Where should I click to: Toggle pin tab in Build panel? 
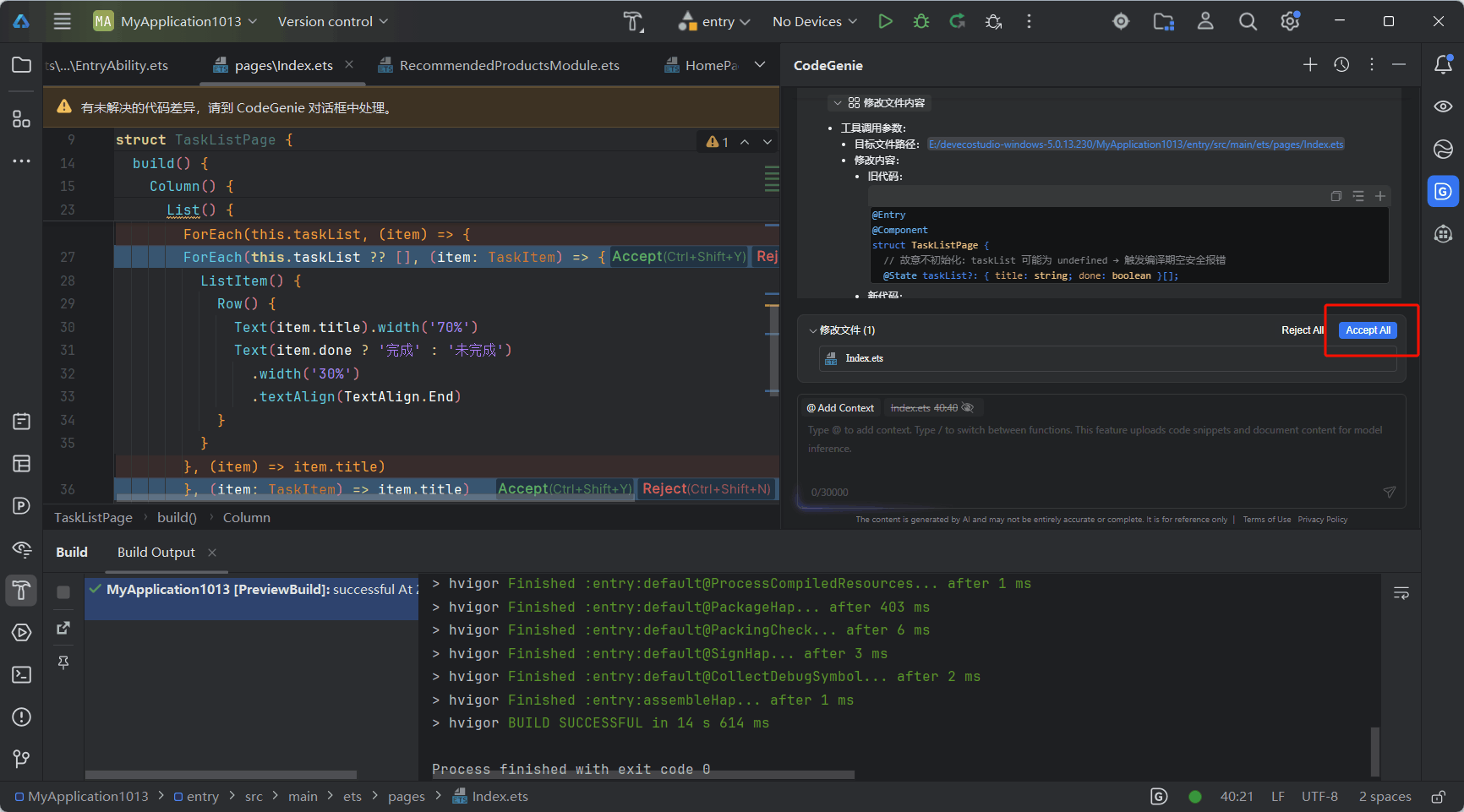[63, 662]
